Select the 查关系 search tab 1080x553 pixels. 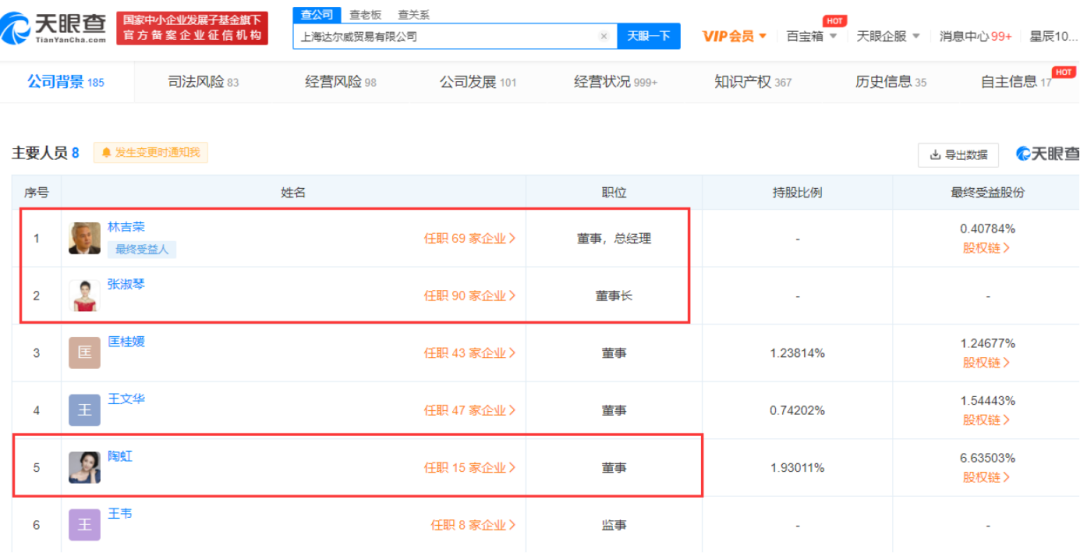(413, 14)
